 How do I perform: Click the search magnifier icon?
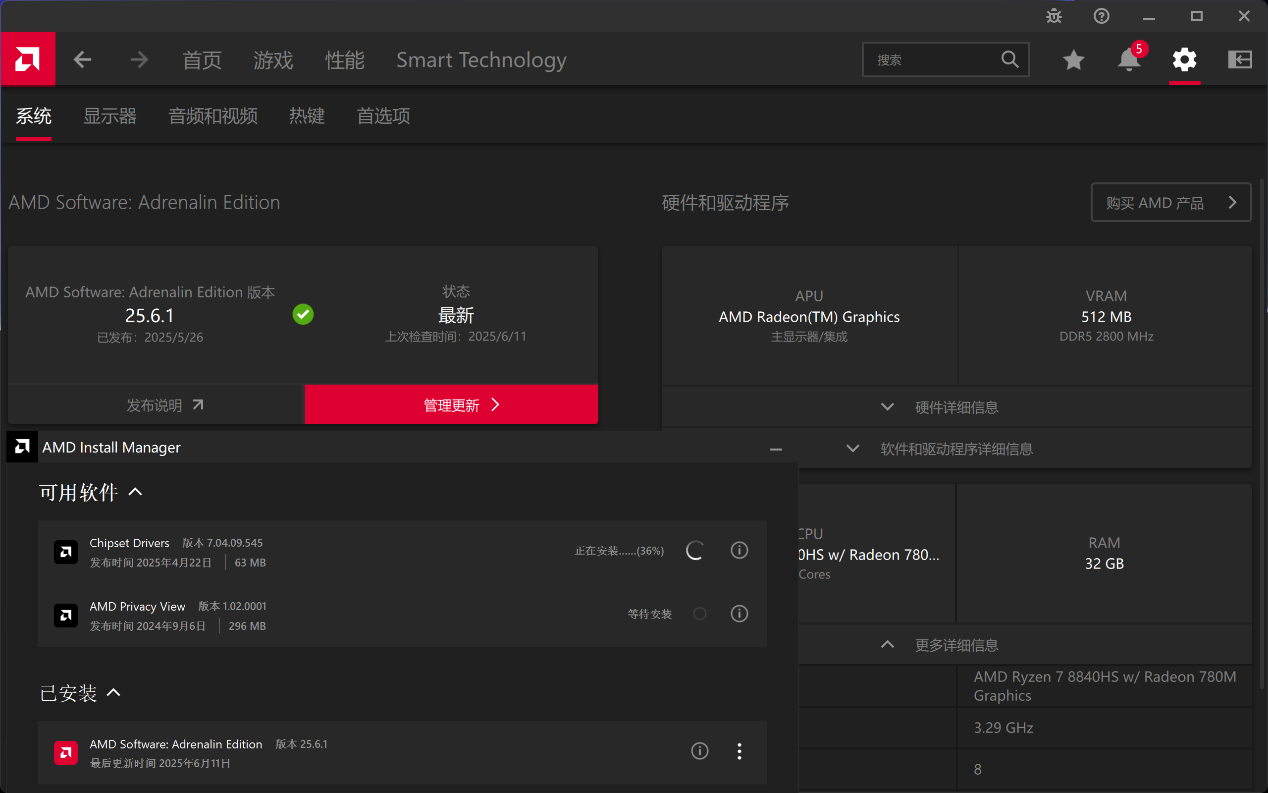coord(1009,59)
